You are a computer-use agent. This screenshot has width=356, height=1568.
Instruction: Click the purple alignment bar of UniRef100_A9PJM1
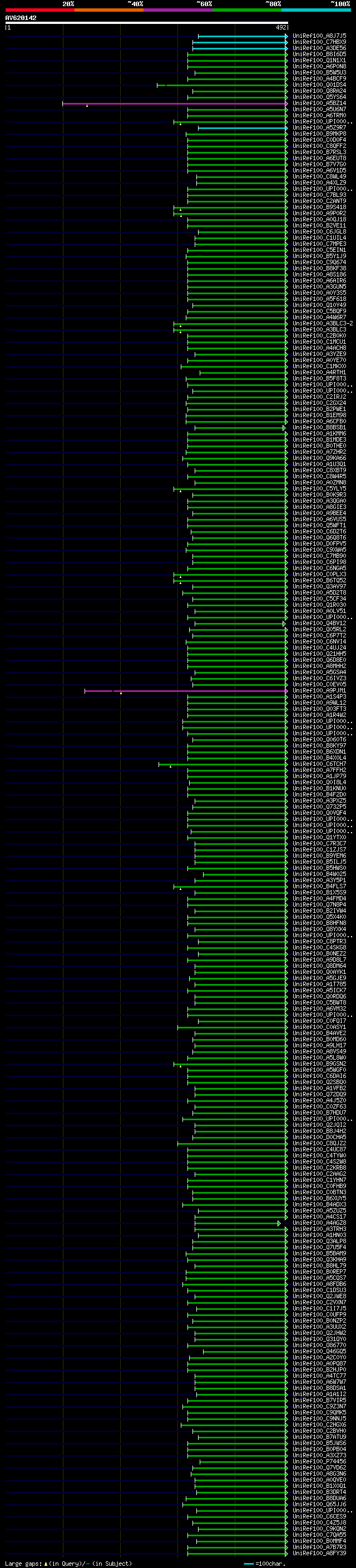pyautogui.click(x=186, y=691)
